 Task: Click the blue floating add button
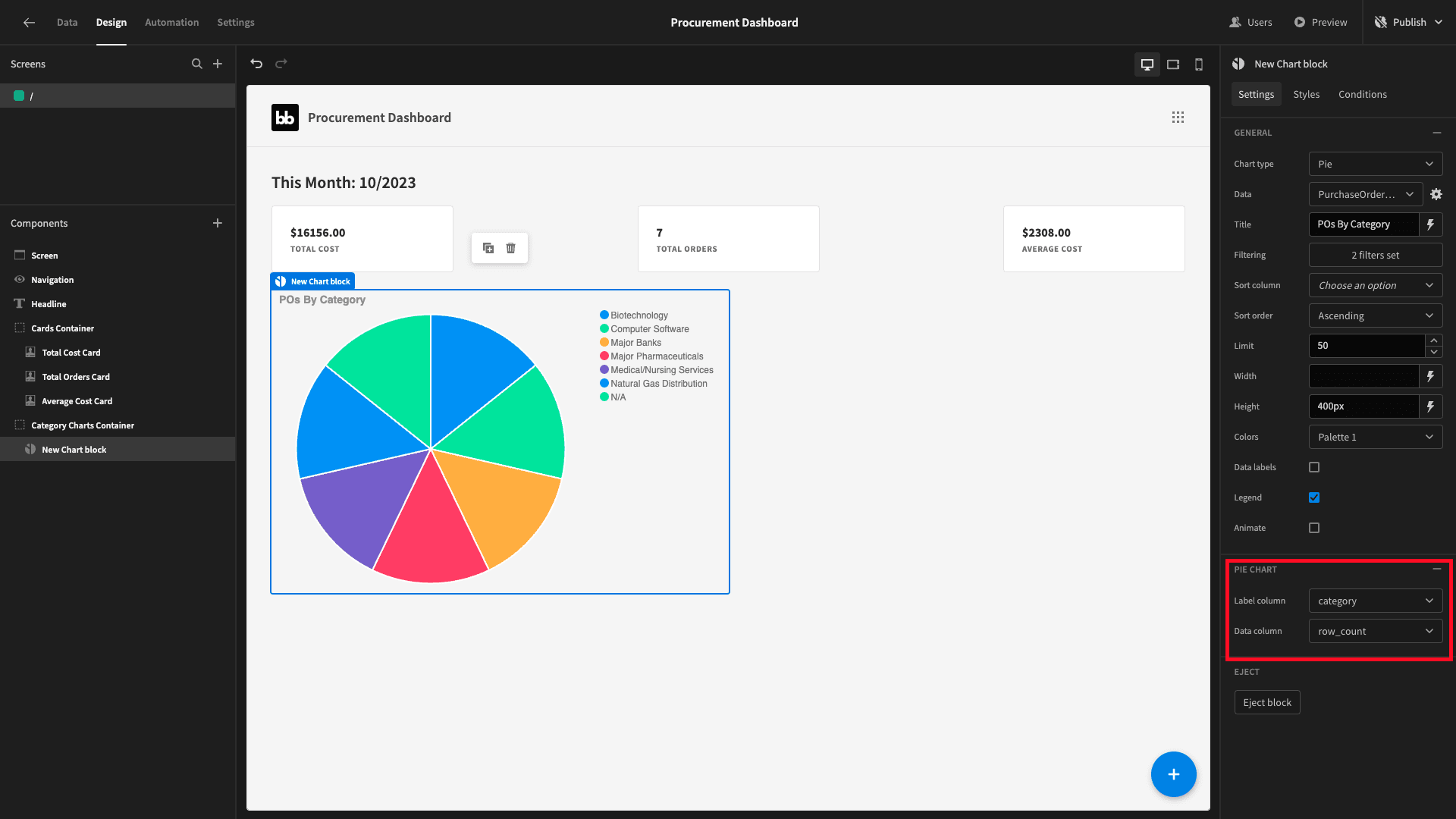coord(1174,774)
